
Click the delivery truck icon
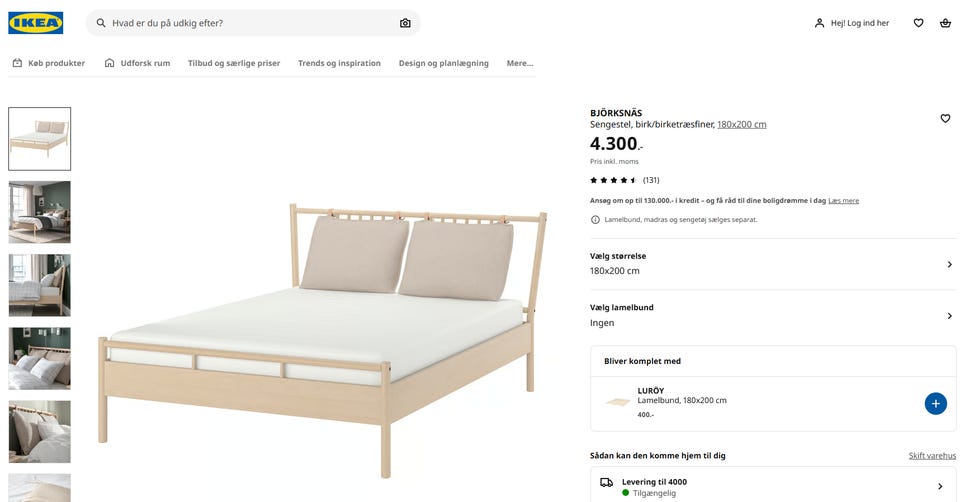point(606,483)
